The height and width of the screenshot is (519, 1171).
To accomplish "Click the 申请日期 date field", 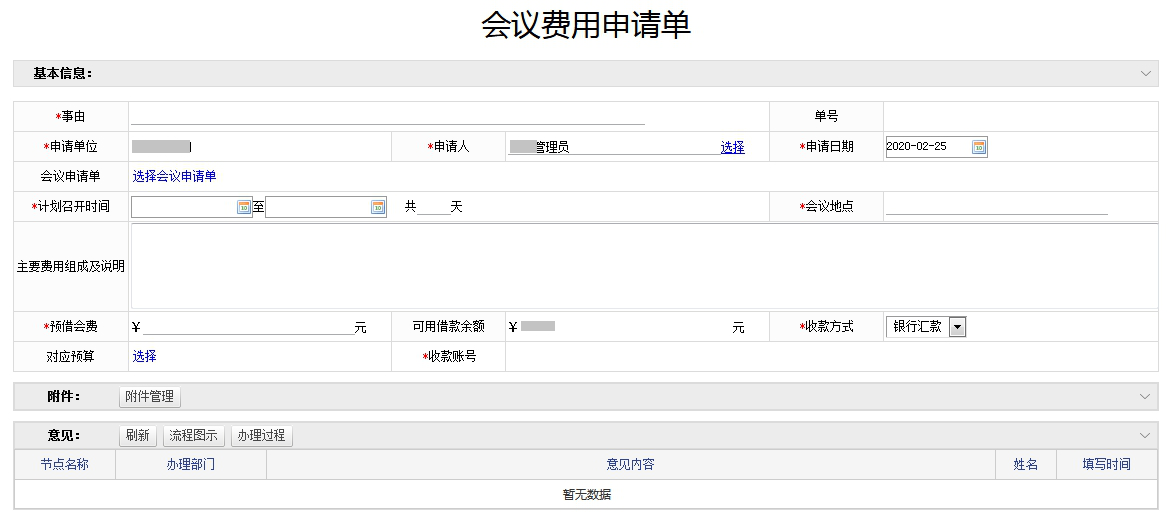I will 928,147.
